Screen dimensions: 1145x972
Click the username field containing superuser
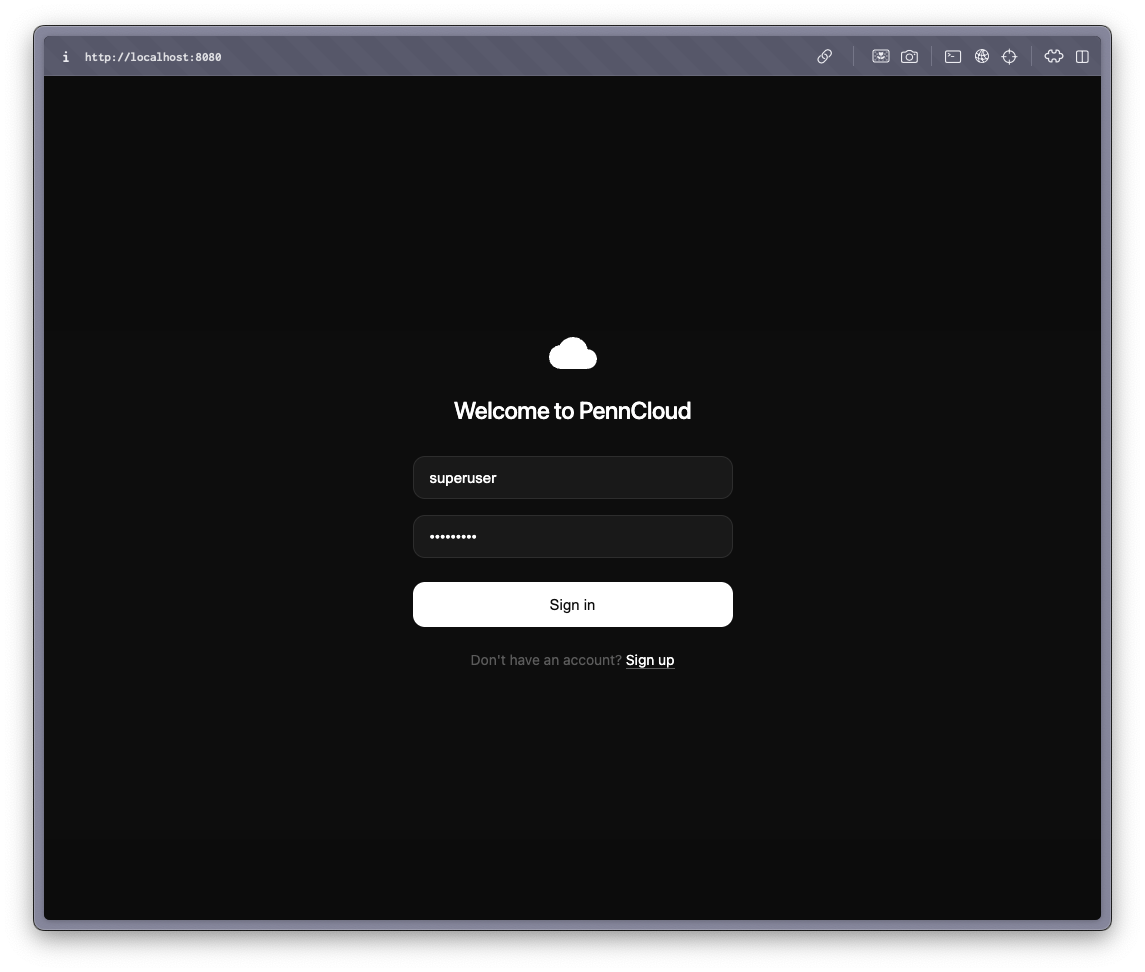572,477
